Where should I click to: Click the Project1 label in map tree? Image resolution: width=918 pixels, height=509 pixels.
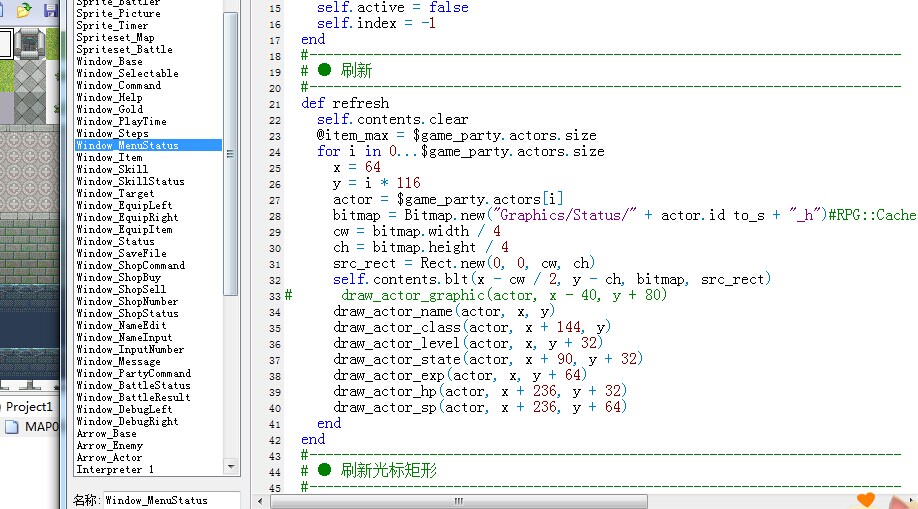click(29, 406)
